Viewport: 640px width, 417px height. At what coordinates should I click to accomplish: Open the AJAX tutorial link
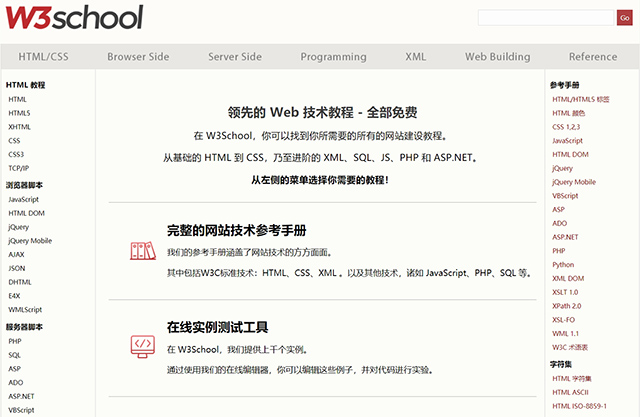click(x=16, y=255)
